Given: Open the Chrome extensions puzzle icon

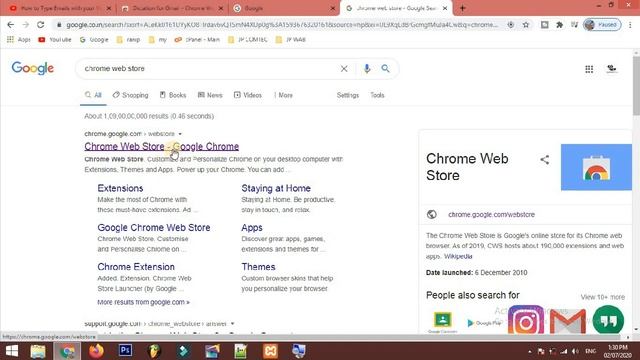Looking at the screenshot, I should pos(560,25).
